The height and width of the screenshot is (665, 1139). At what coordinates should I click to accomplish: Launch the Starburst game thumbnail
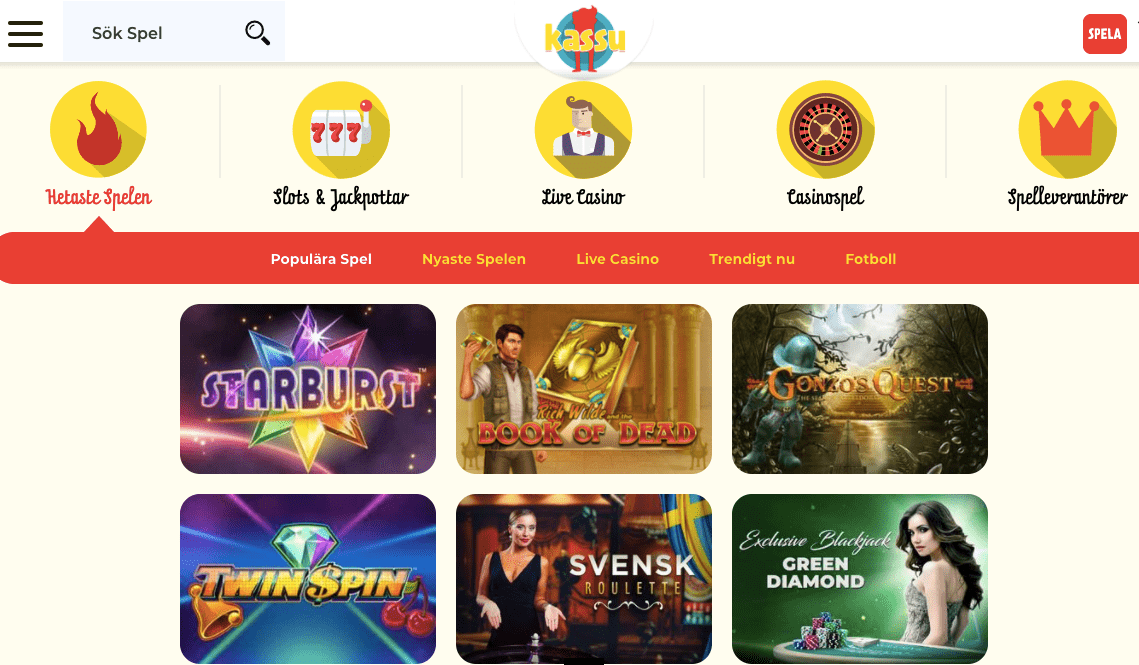click(308, 389)
